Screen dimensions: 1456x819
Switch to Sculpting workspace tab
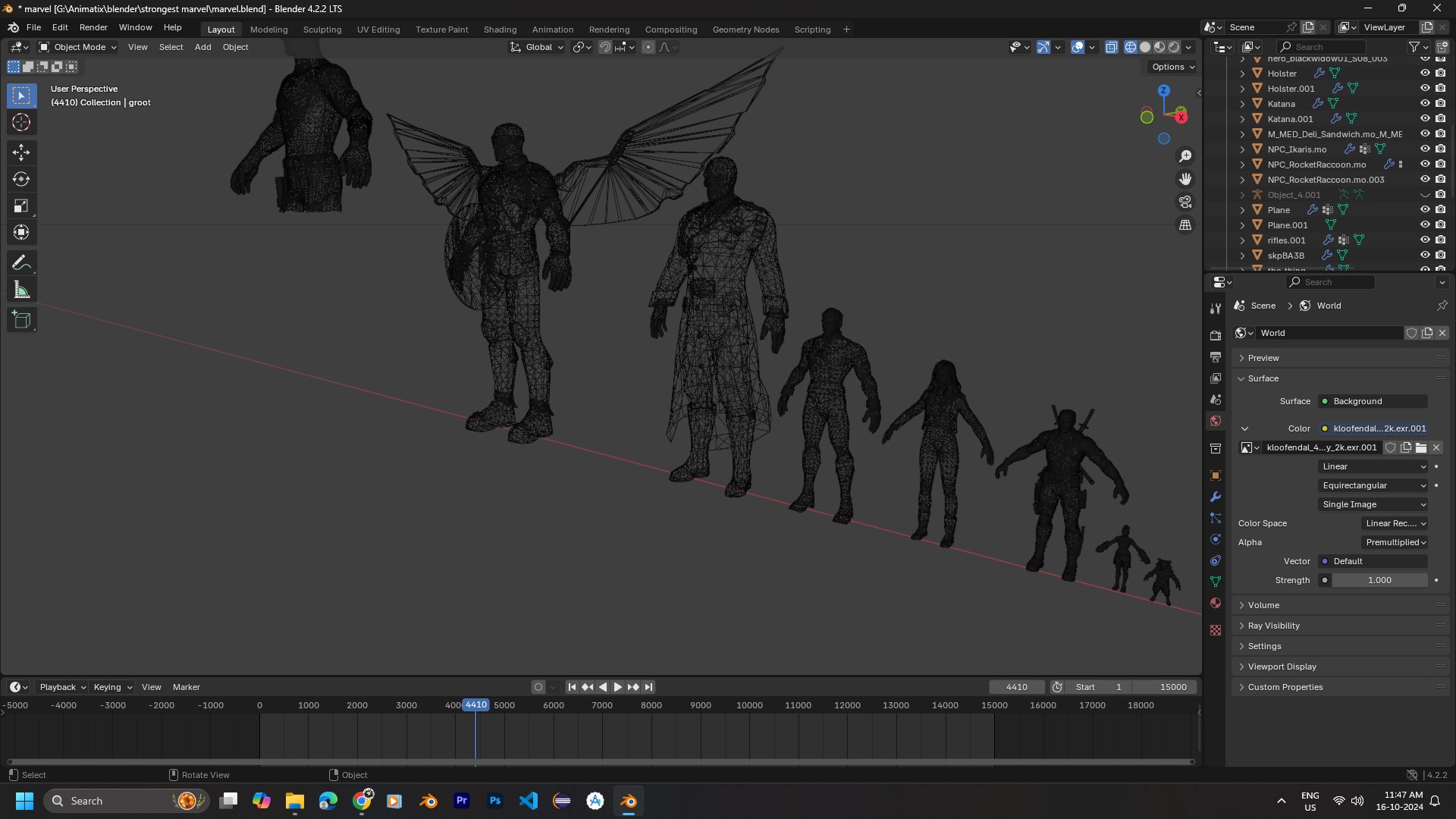coord(322,30)
